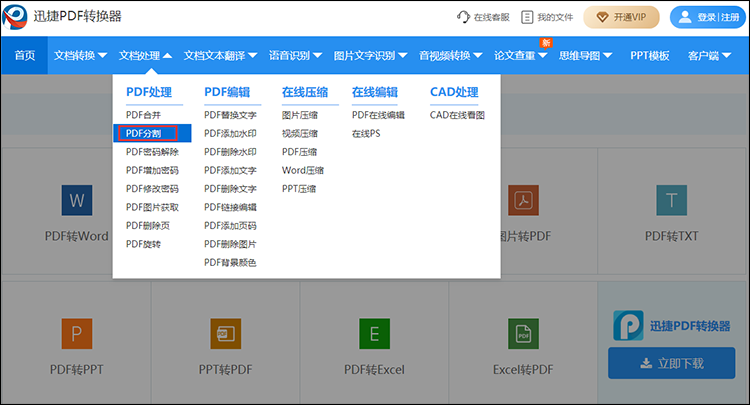Select PDF增加密码 menu item

(x=152, y=170)
